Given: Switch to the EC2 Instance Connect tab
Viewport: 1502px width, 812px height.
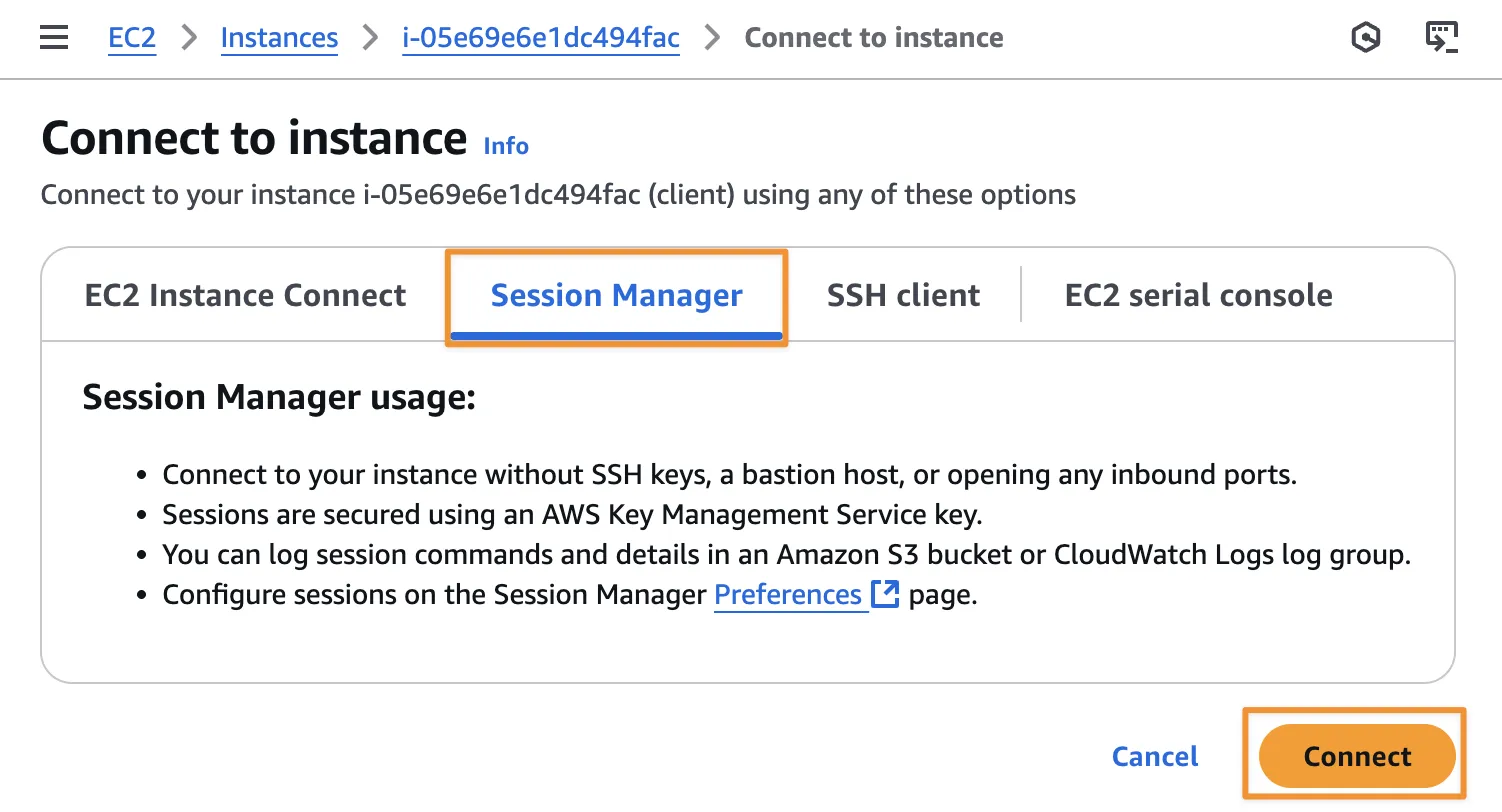Looking at the screenshot, I should (245, 296).
